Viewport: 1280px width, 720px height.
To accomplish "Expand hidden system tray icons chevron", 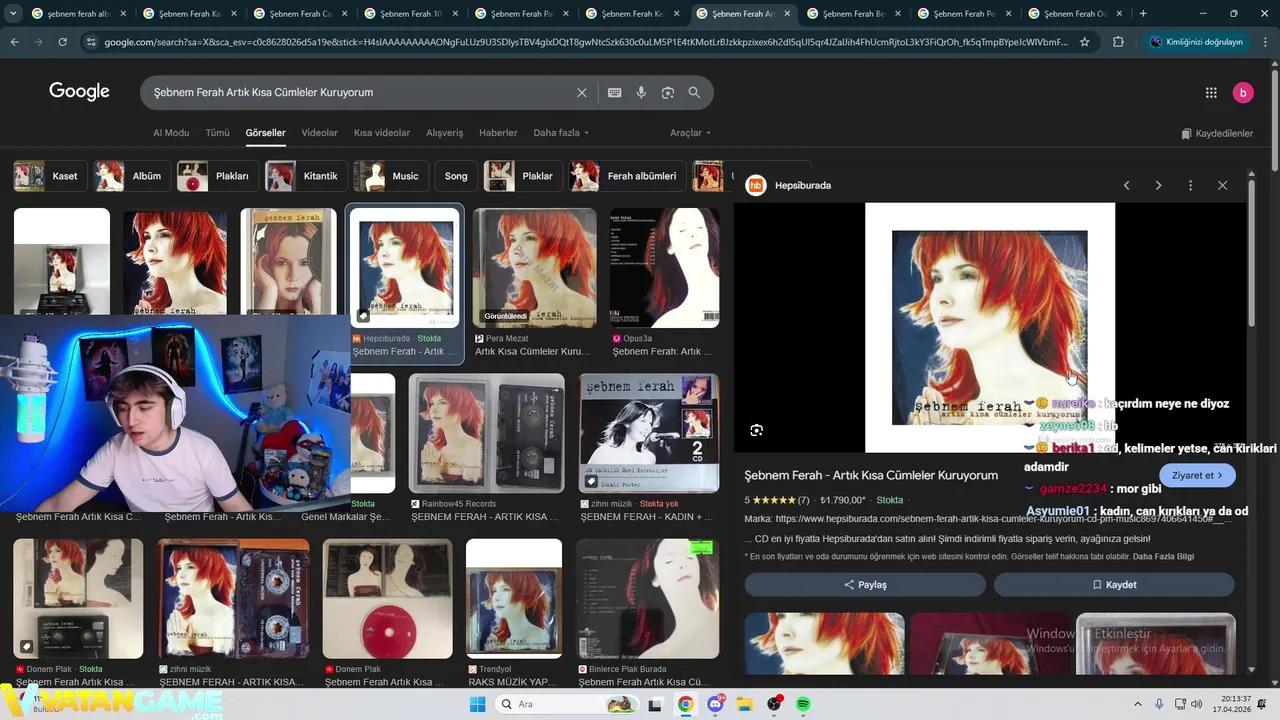I will [x=1137, y=704].
